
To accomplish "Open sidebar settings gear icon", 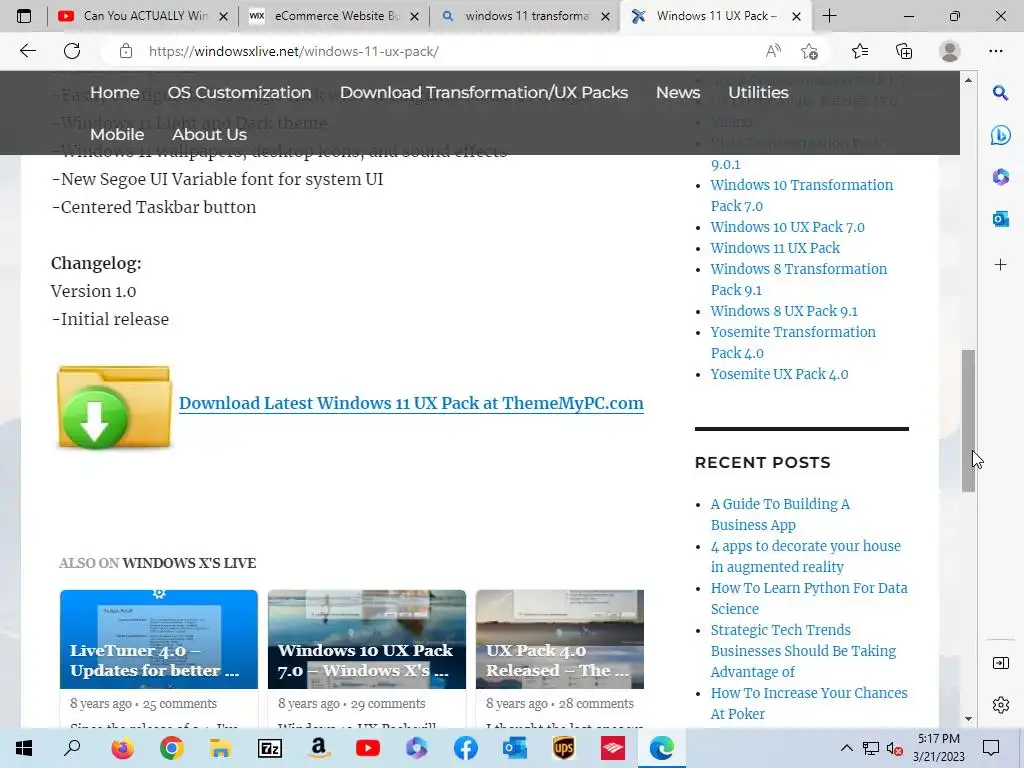I will tap(1000, 705).
